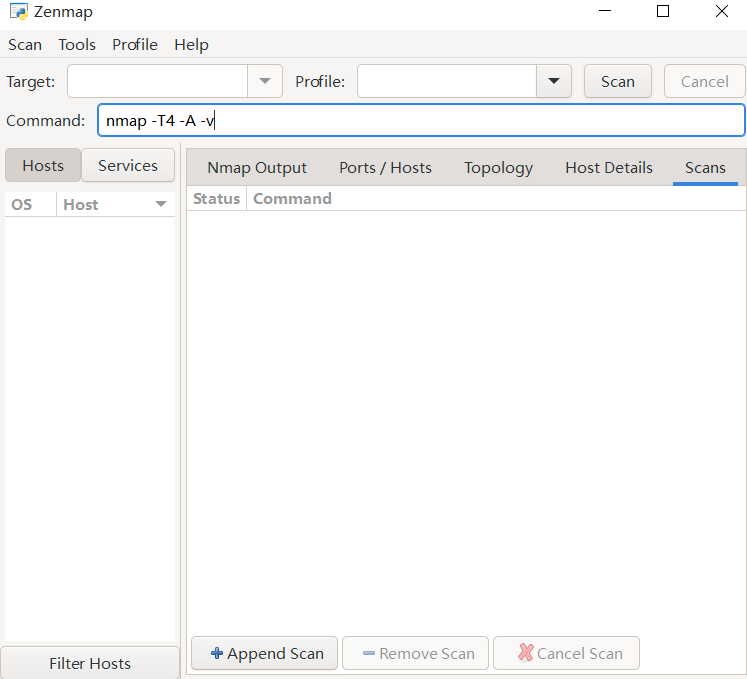
Task: Open the Profile menu
Action: click(x=135, y=45)
